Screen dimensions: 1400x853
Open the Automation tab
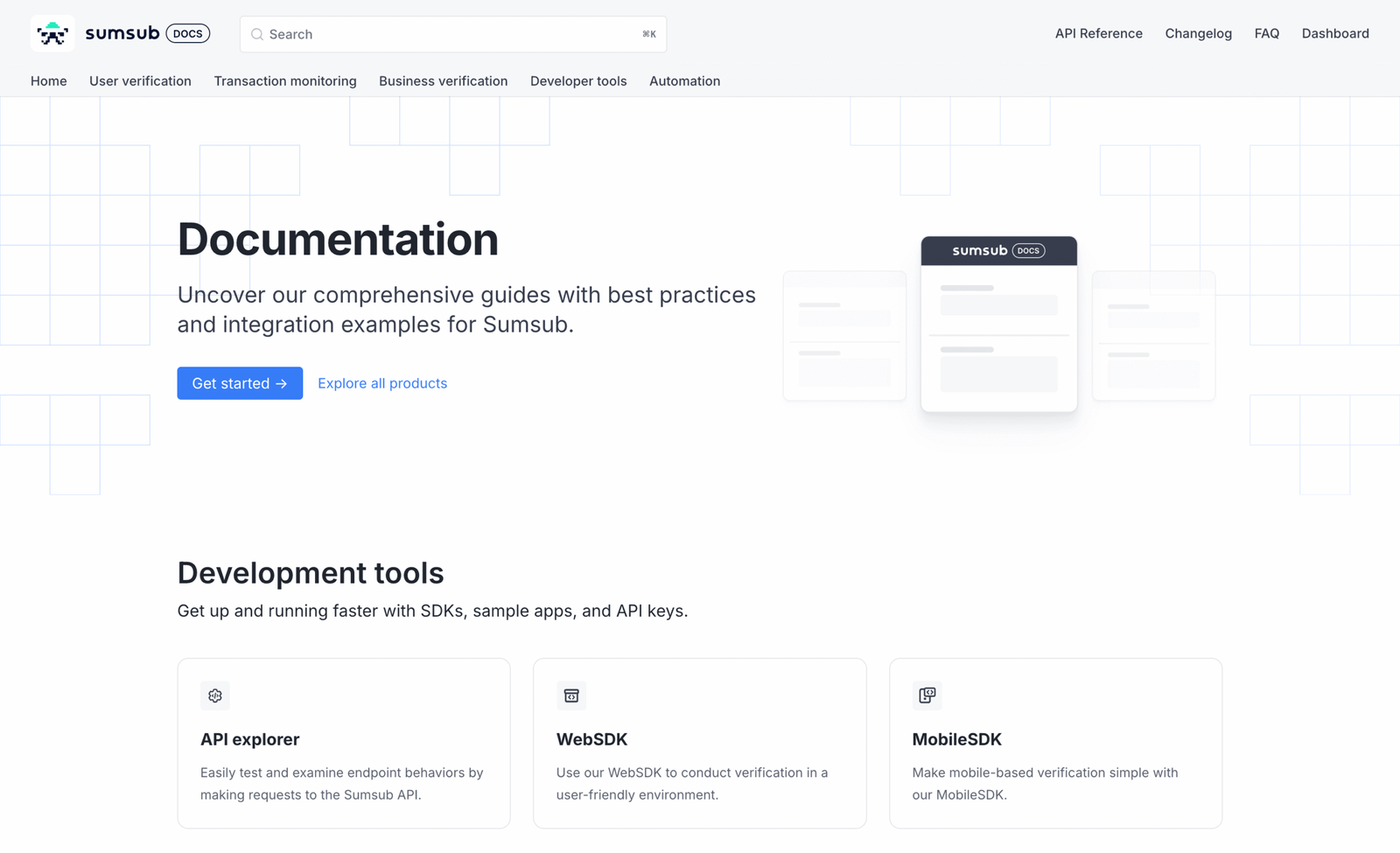point(684,81)
